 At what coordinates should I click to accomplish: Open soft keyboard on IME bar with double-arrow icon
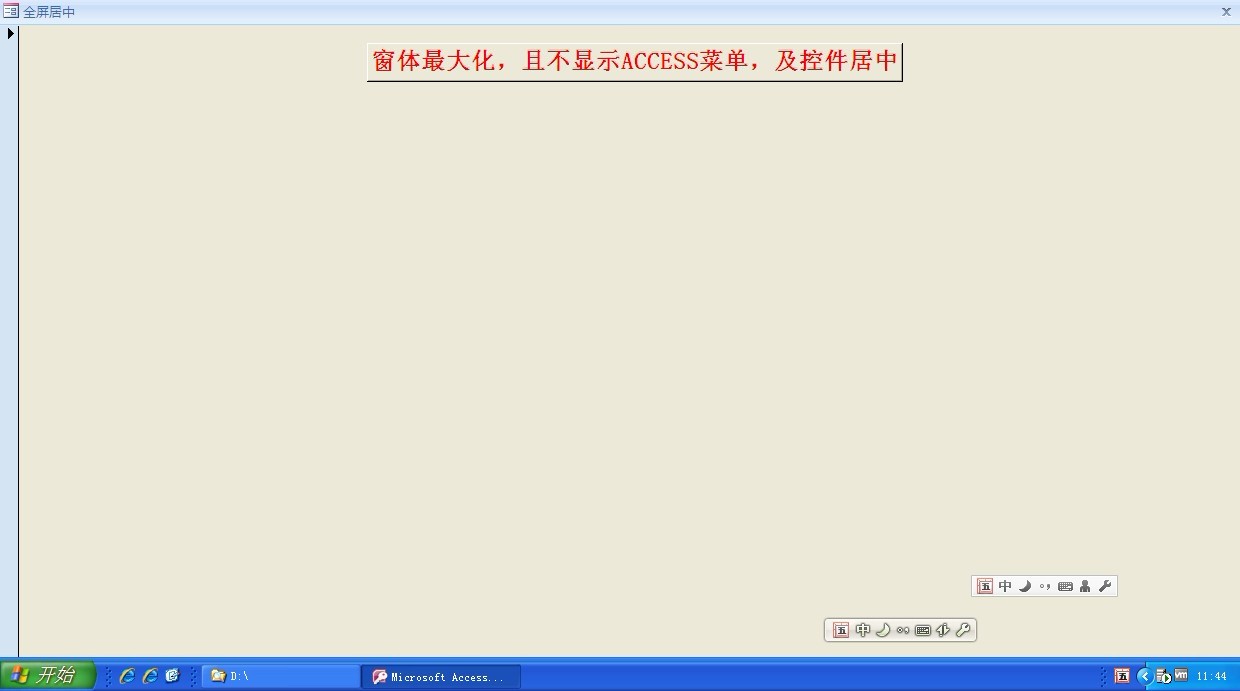(x=923, y=630)
